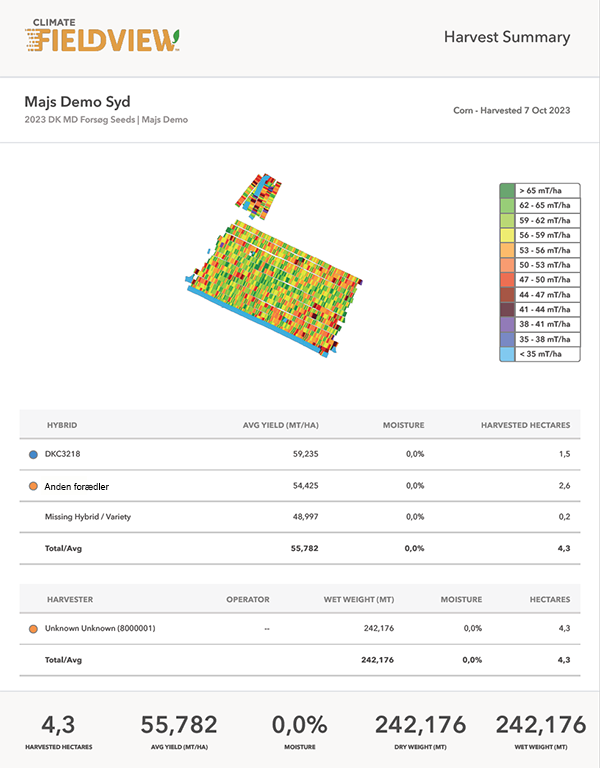Click the WET WEIGHT (MT) column header
The width and height of the screenshot is (600, 768).
click(359, 600)
